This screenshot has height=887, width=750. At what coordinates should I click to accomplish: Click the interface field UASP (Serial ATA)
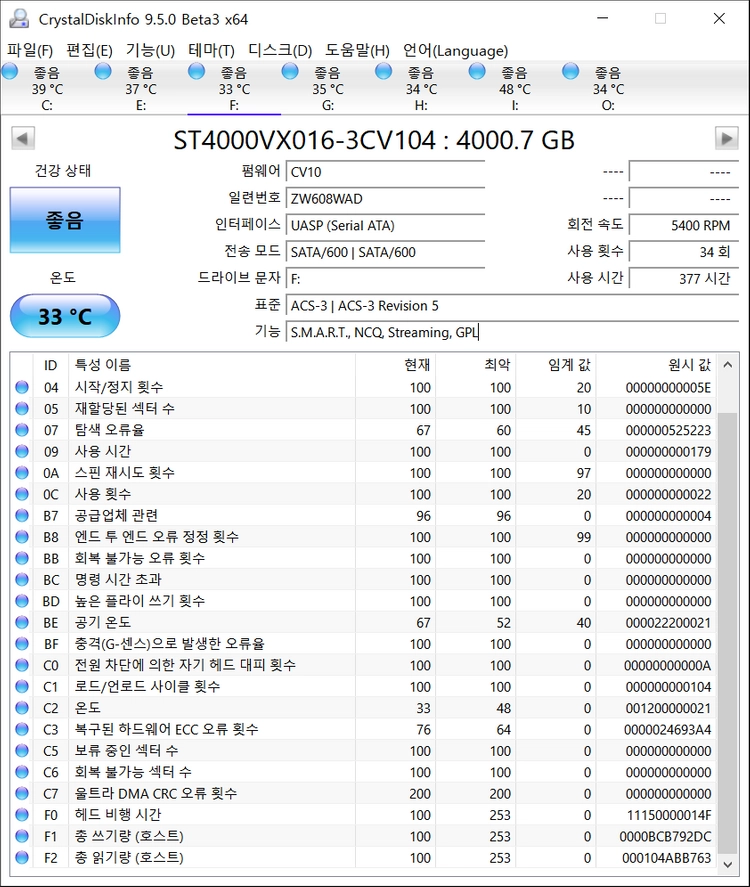click(386, 225)
